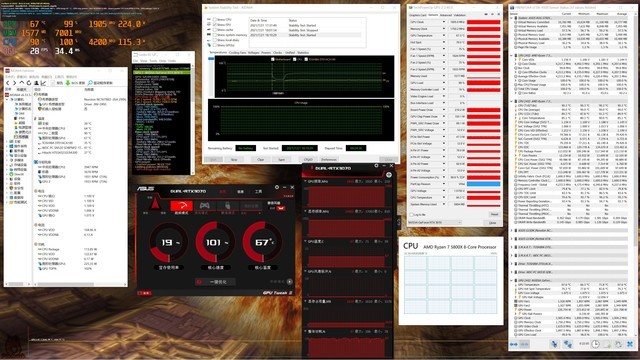Click menu icon in GPU-Z title area
640x360 pixels.
[x=498, y=15]
